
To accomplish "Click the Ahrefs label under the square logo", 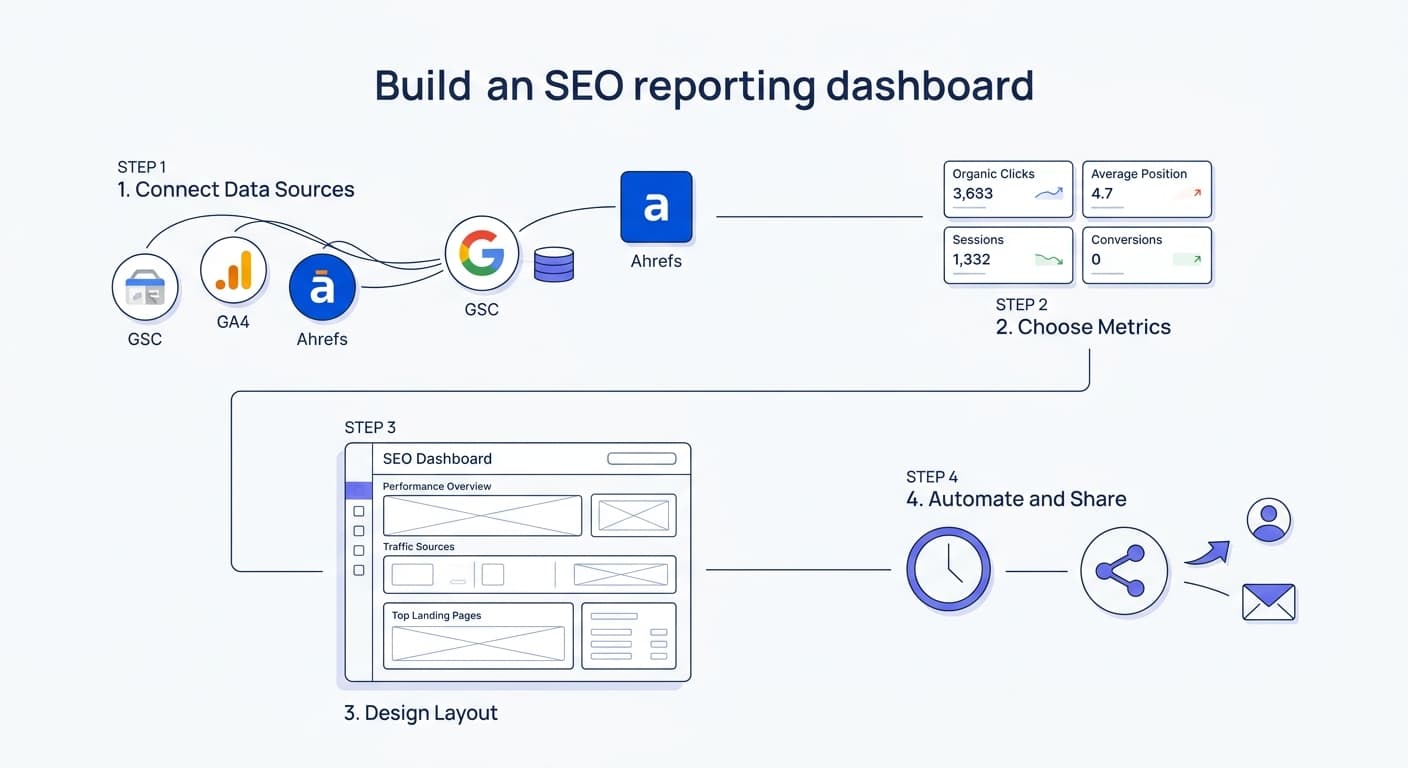I will pos(656,261).
